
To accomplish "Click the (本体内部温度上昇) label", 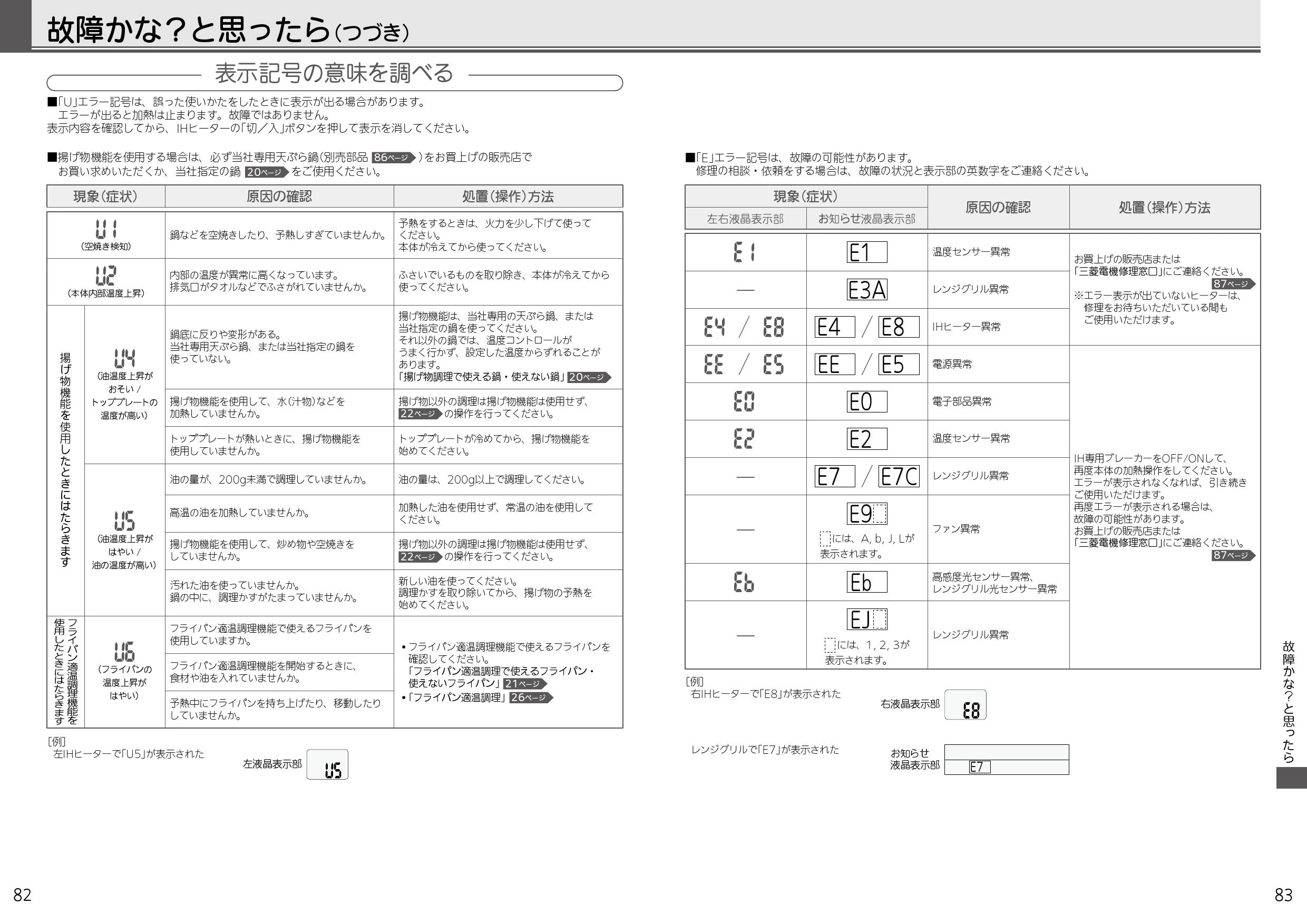I will [x=106, y=293].
